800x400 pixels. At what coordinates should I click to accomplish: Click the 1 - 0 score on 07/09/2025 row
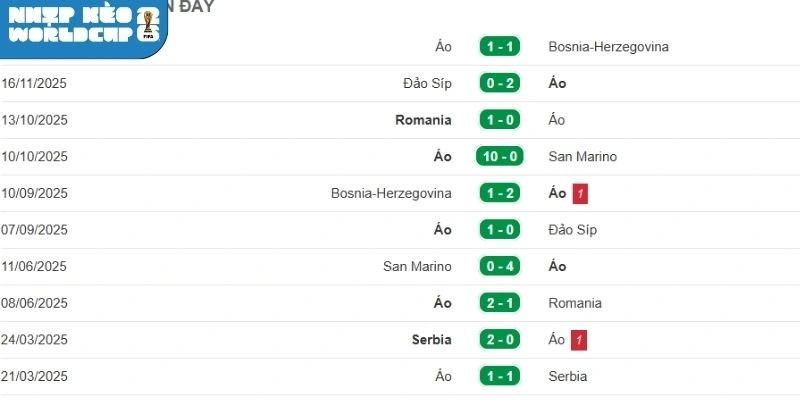tap(500, 230)
